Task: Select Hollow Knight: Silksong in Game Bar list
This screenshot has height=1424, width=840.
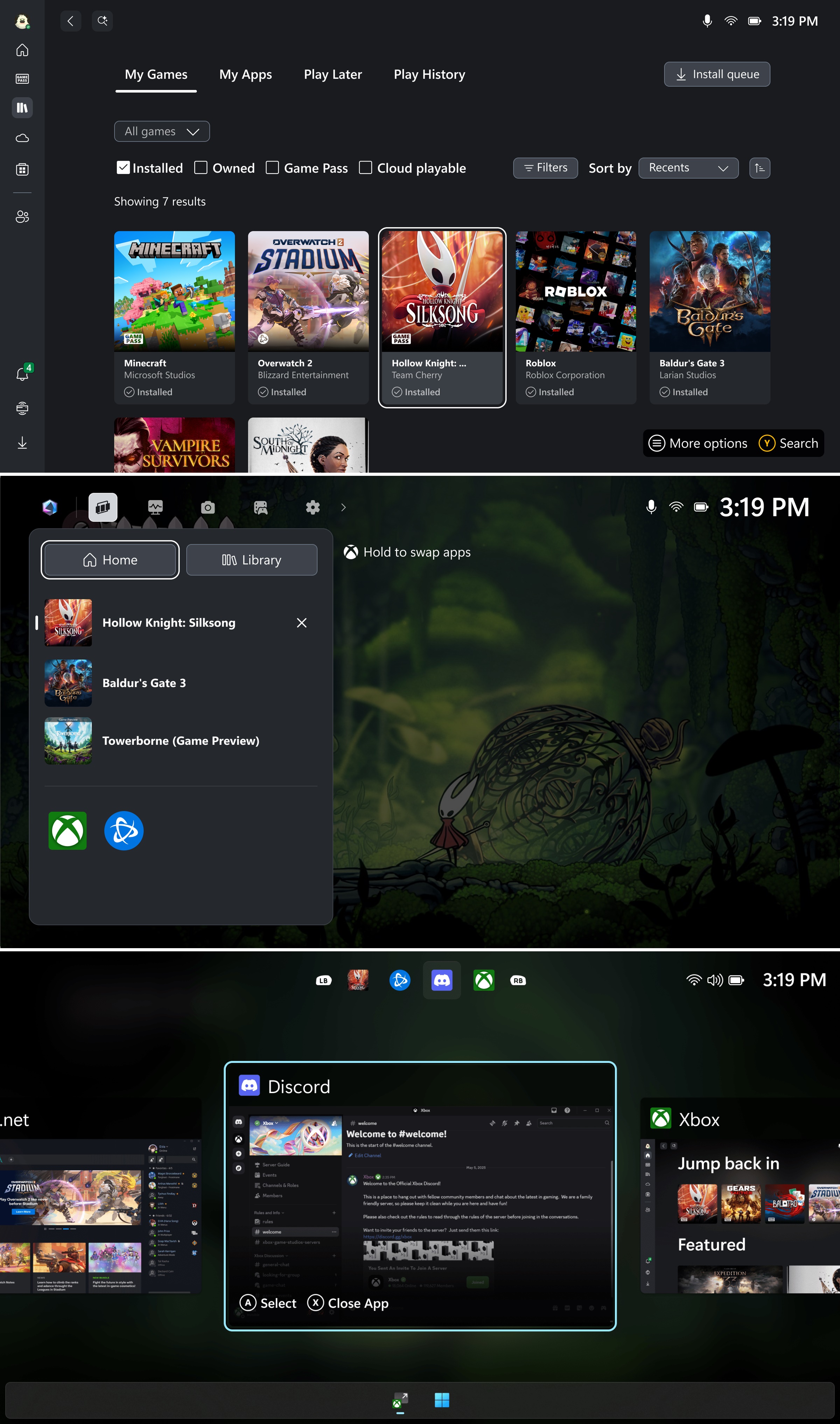Action: coord(181,623)
